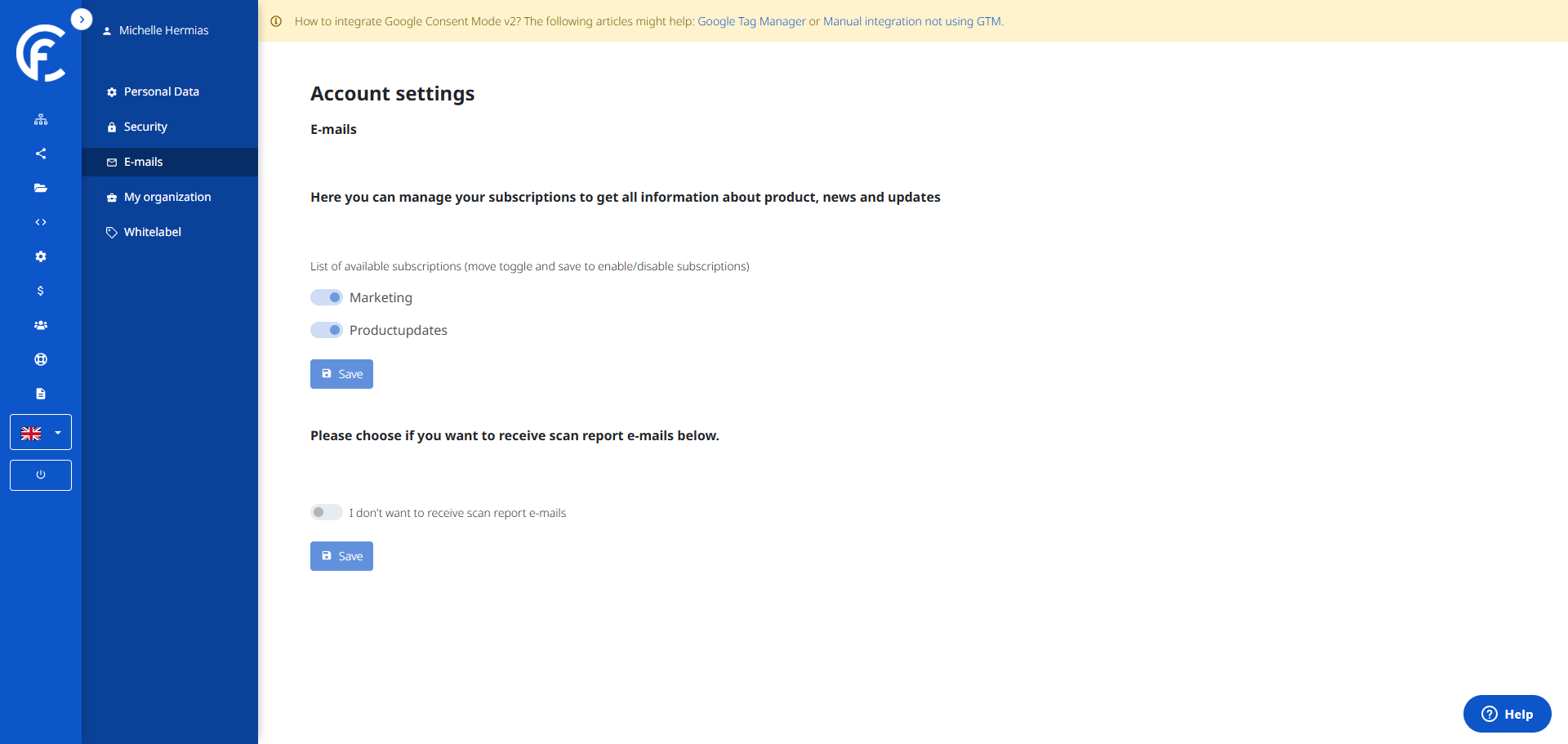Save the subscription settings
This screenshot has width=1568, height=744.
(x=341, y=374)
